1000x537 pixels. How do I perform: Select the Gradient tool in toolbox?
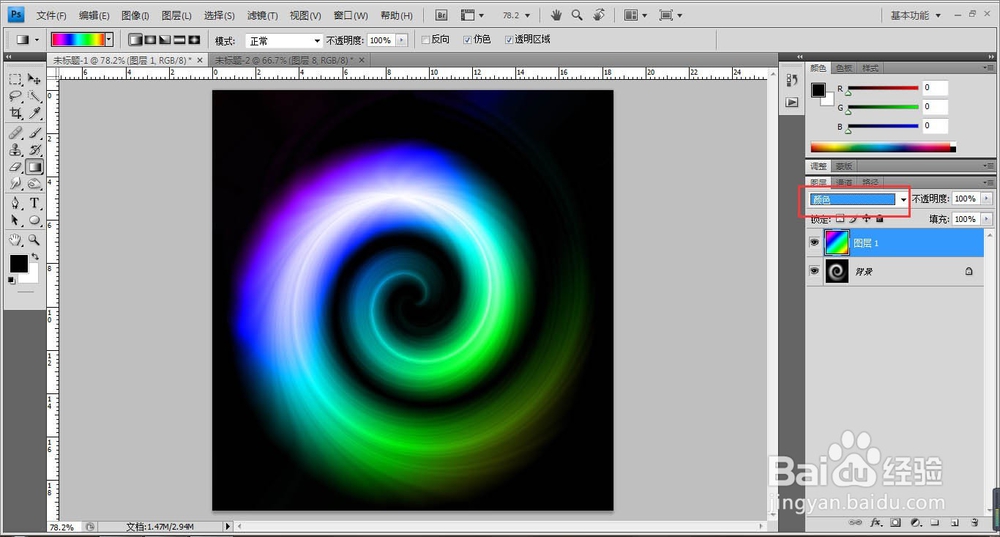pyautogui.click(x=34, y=167)
